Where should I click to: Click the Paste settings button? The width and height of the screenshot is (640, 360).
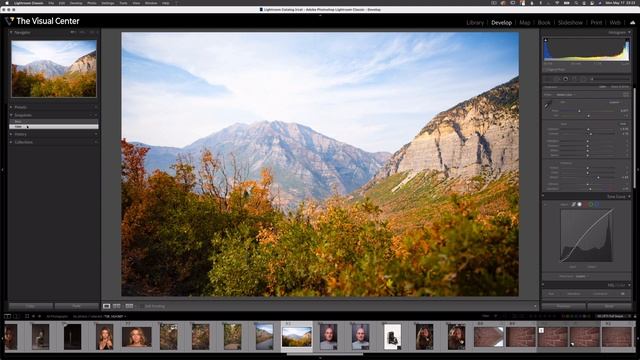[76, 306]
